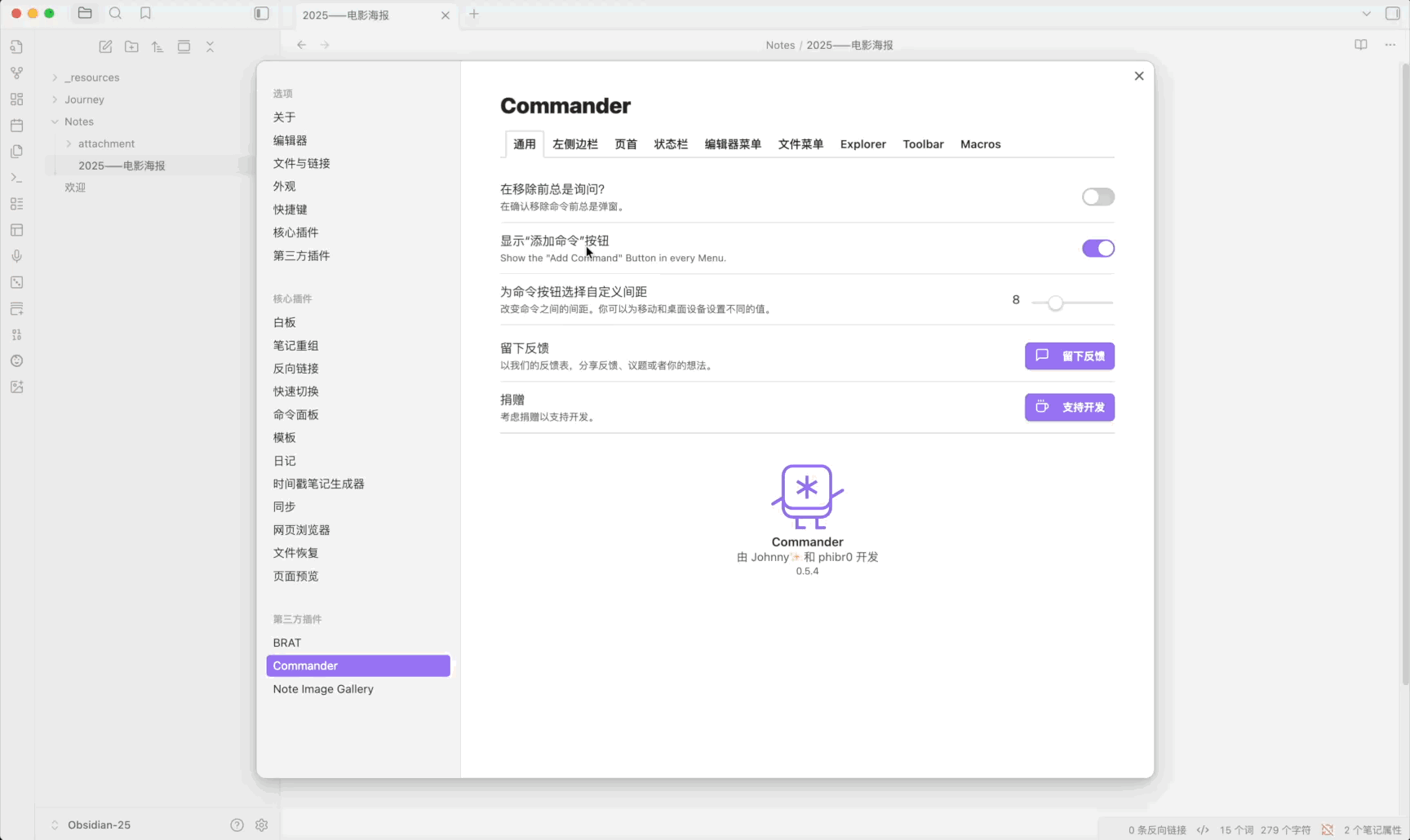Open the bookmarks icon in top bar
This screenshot has width=1410, height=840.
145,13
